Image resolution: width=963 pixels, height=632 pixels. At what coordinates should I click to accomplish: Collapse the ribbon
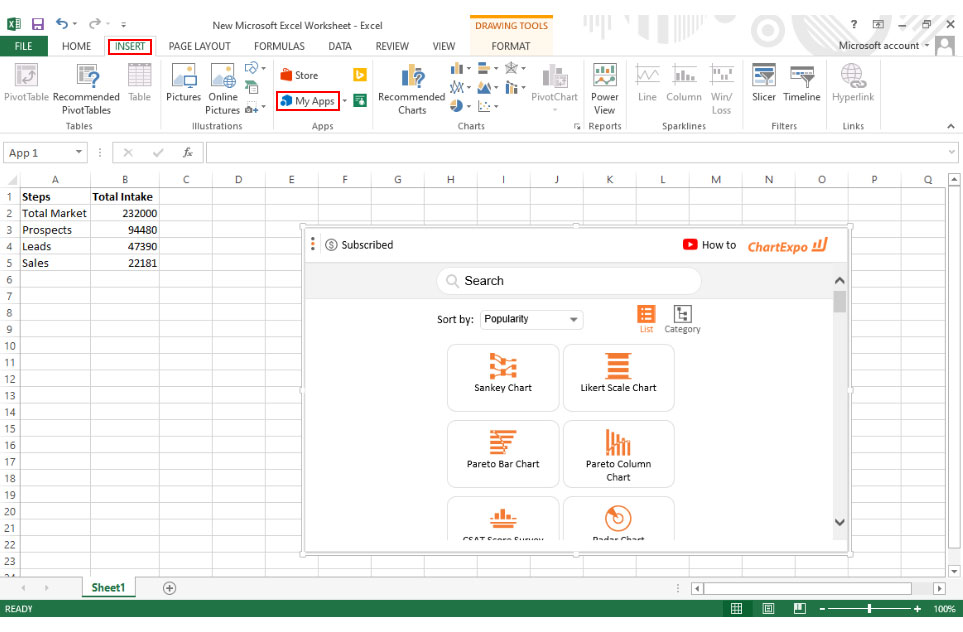(951, 126)
